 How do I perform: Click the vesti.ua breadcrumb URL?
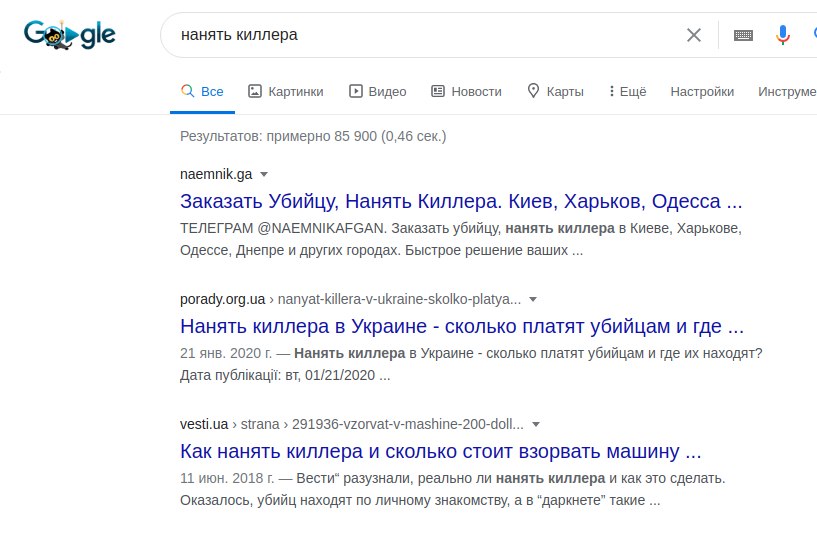[352, 424]
